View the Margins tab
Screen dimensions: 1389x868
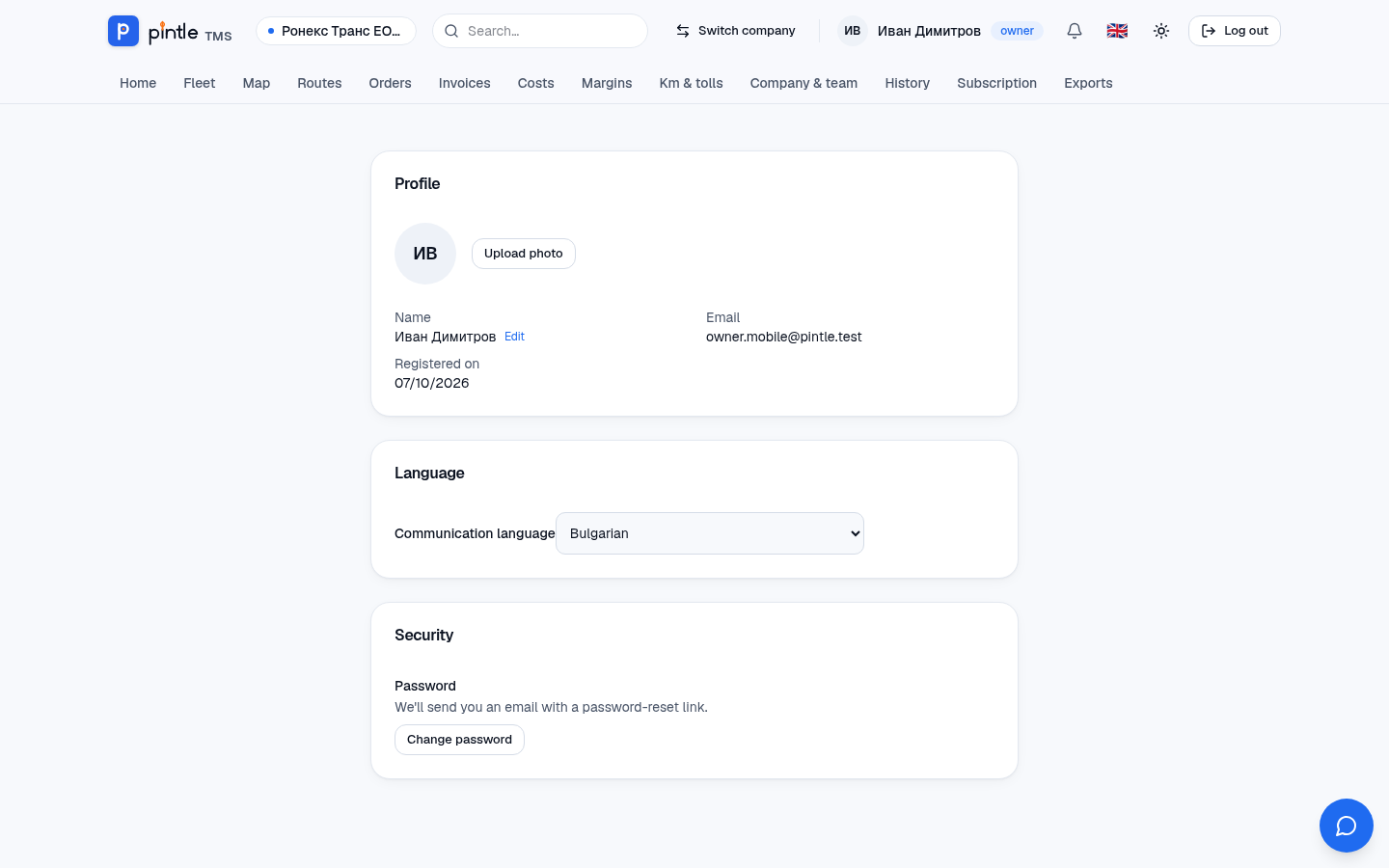tap(607, 83)
